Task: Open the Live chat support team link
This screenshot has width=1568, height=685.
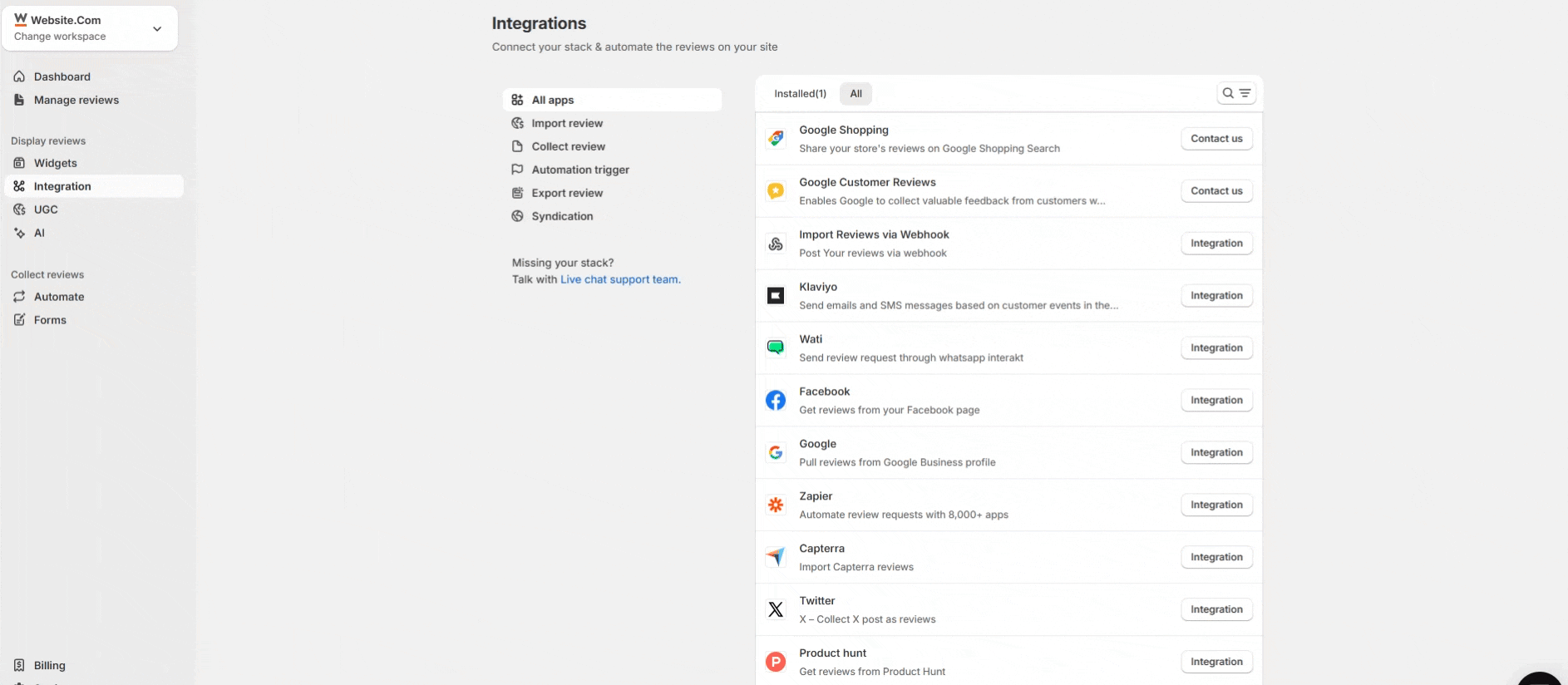Action: tap(620, 279)
